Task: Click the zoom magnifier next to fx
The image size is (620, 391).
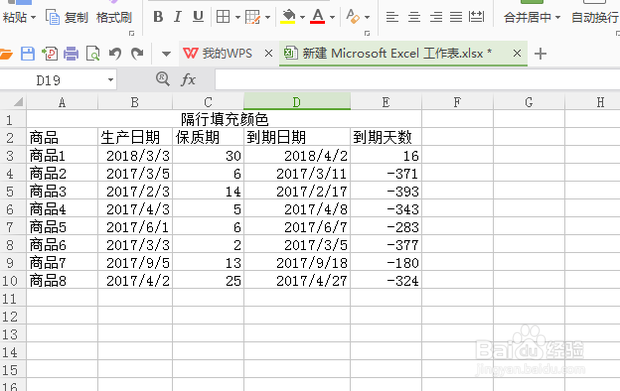Action: (x=163, y=79)
